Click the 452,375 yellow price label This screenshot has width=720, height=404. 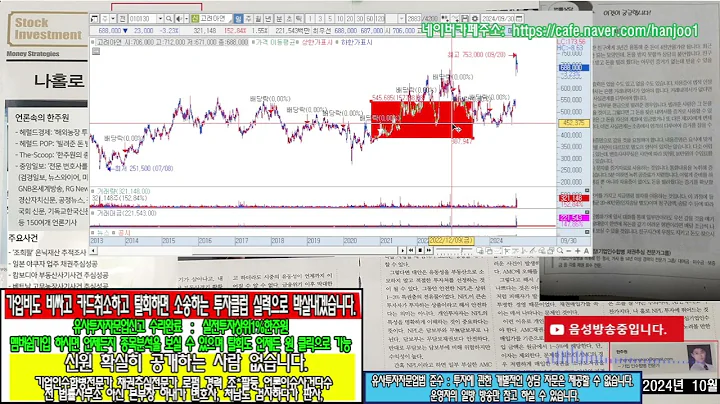tap(573, 123)
